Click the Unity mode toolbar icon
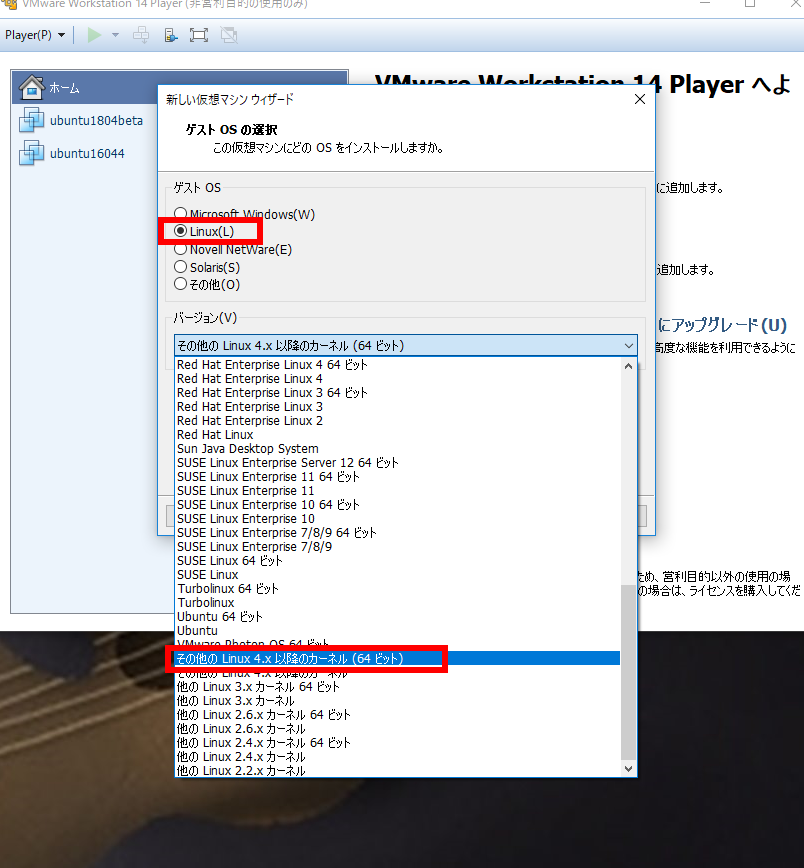Image resolution: width=804 pixels, height=868 pixels. pyautogui.click(x=229, y=35)
